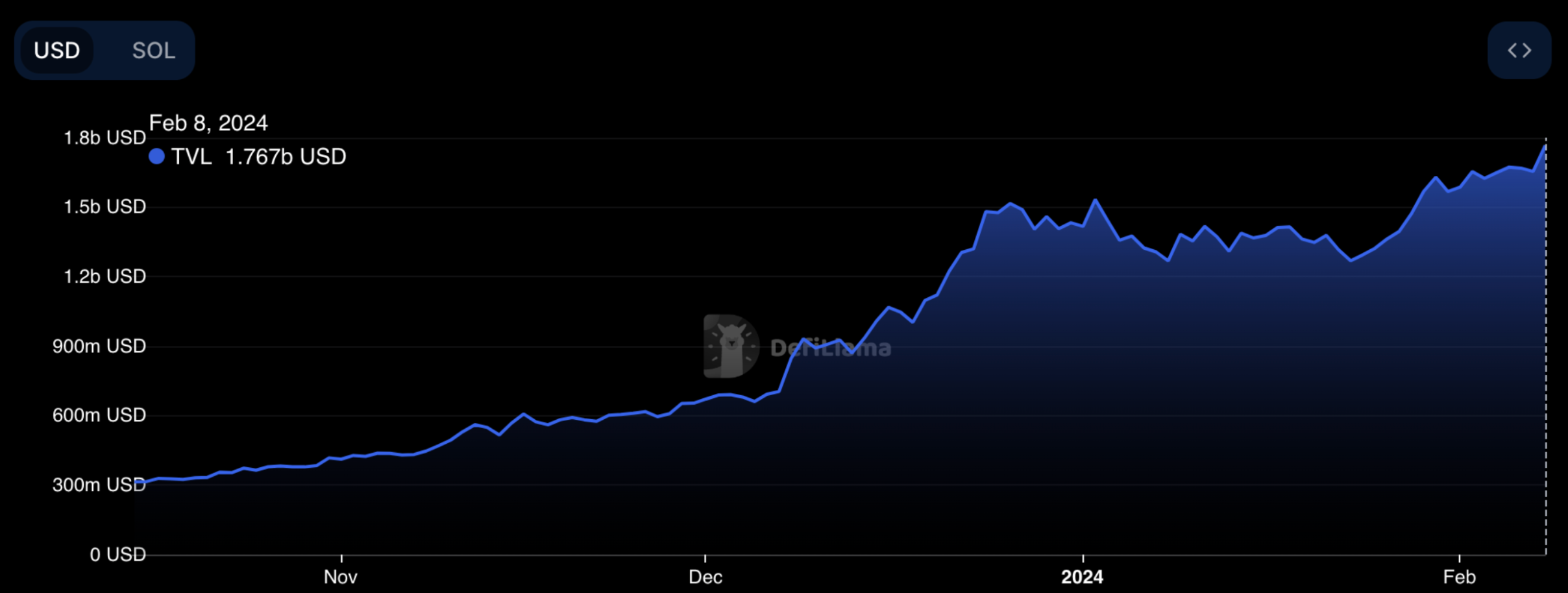Select the 'TVL' series label
Viewport: 1568px width, 593px height.
point(191,157)
